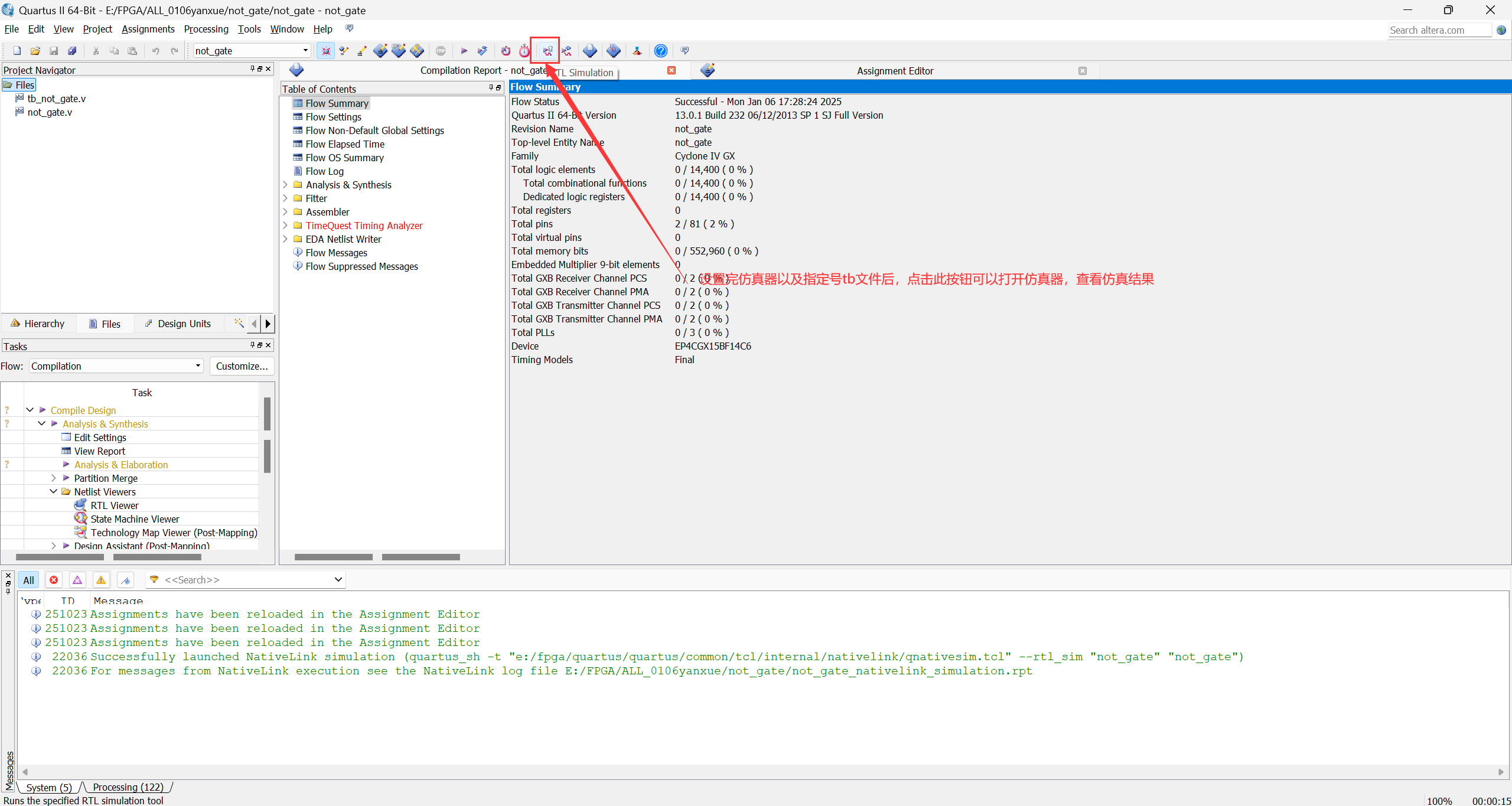Toggle the All messages filter

(28, 580)
